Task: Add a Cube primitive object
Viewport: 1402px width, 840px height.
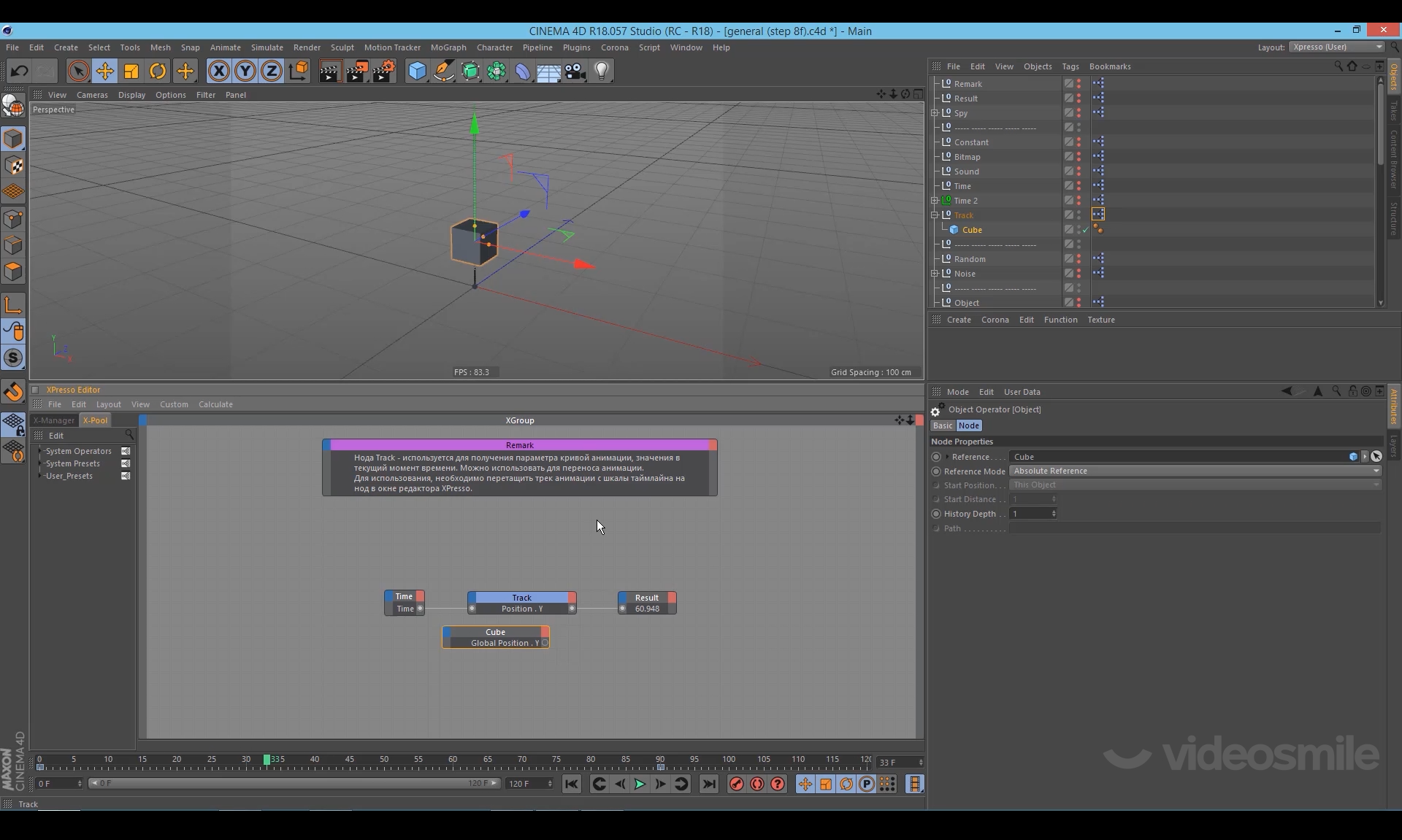Action: click(x=417, y=71)
